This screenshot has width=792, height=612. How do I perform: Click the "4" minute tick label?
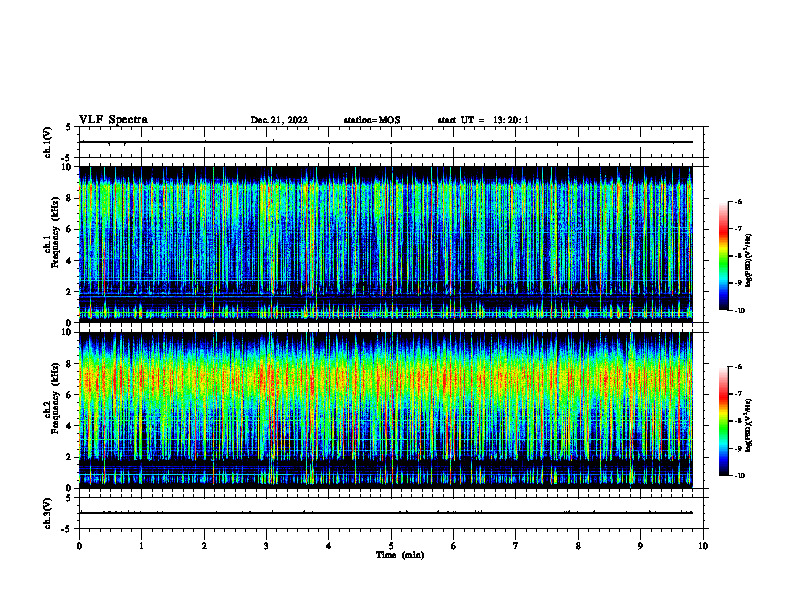coord(329,546)
